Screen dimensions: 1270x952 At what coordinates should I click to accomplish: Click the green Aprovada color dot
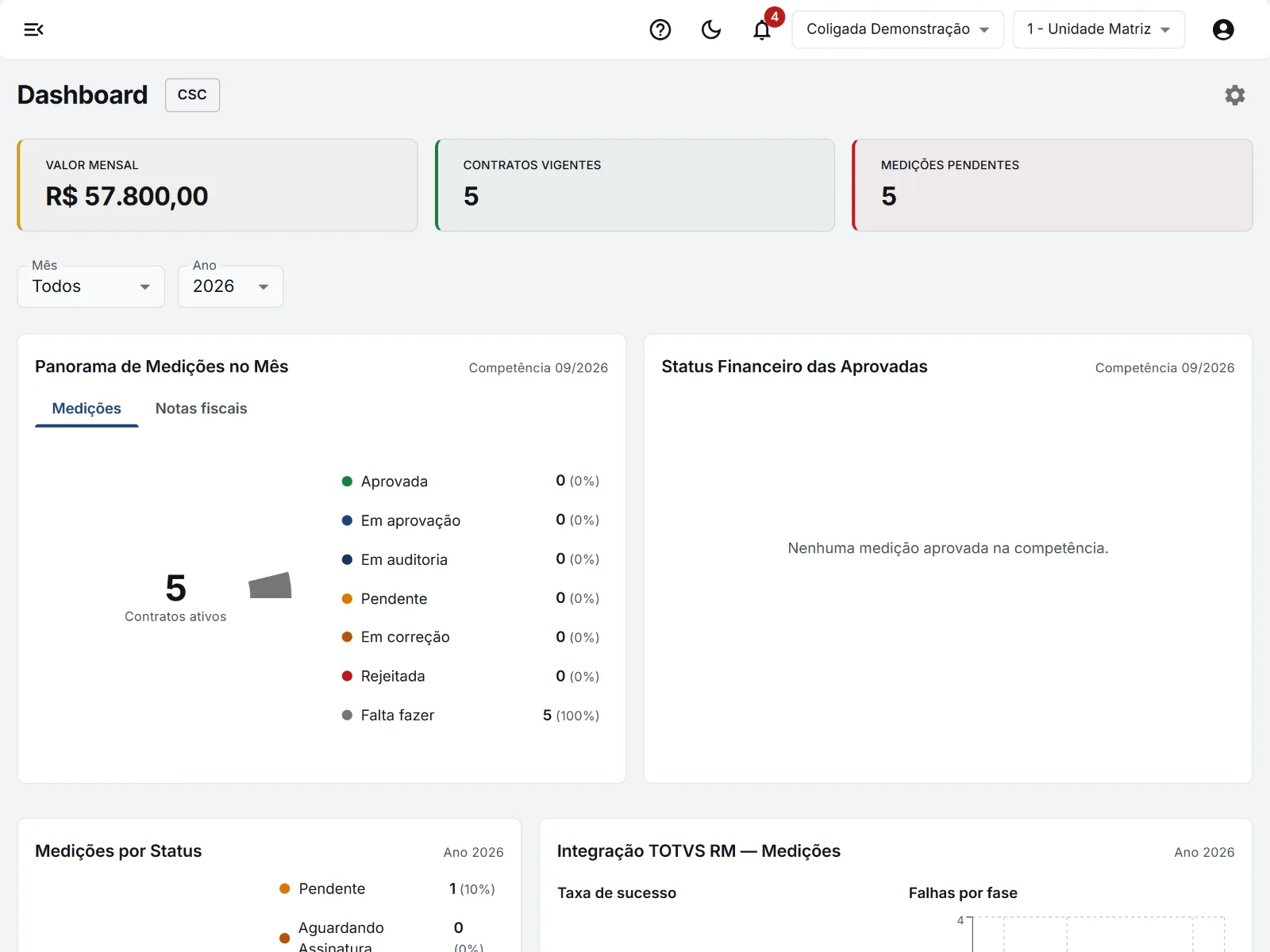click(x=347, y=482)
